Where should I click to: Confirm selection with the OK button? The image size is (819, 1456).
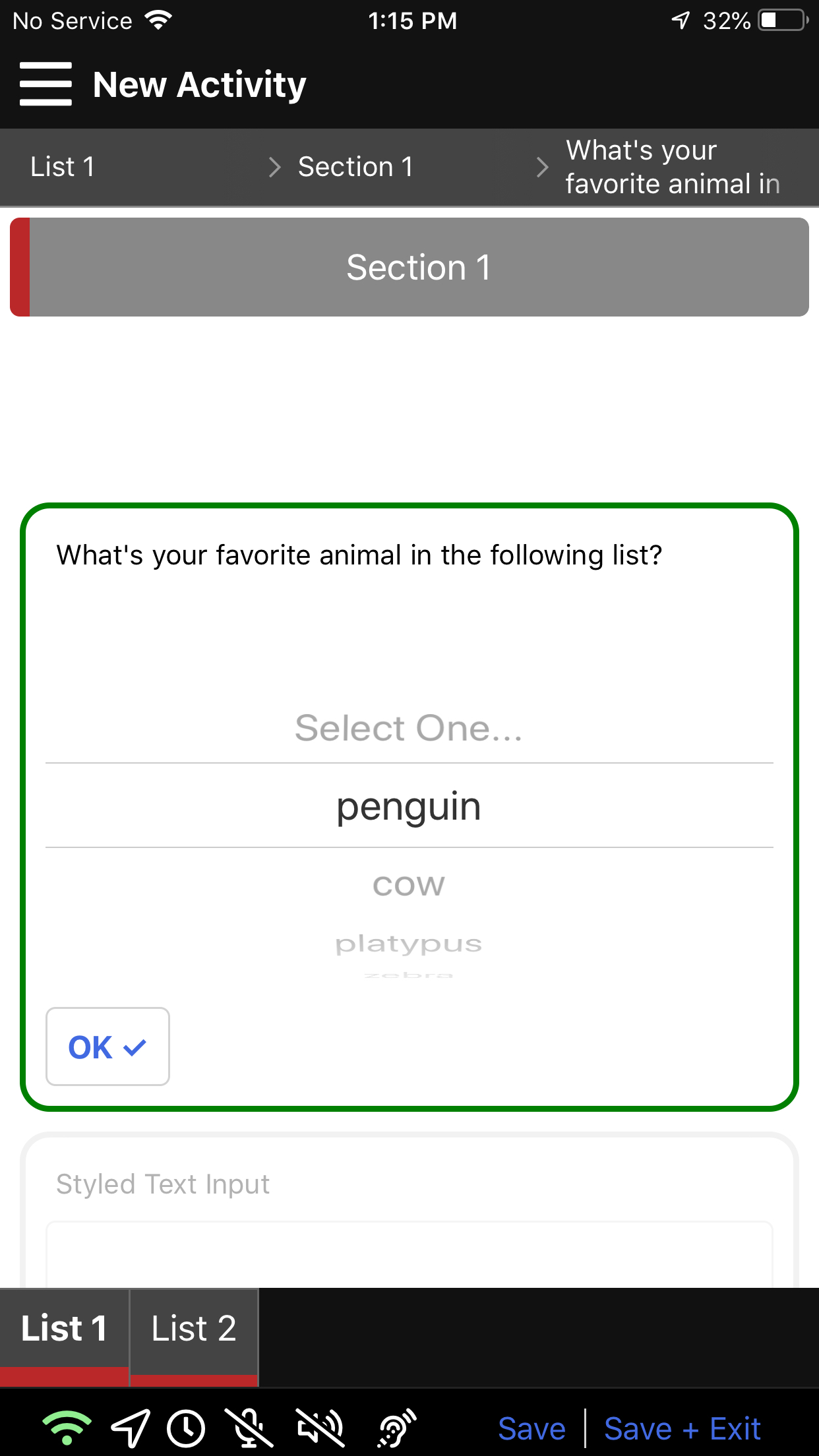(x=107, y=1046)
